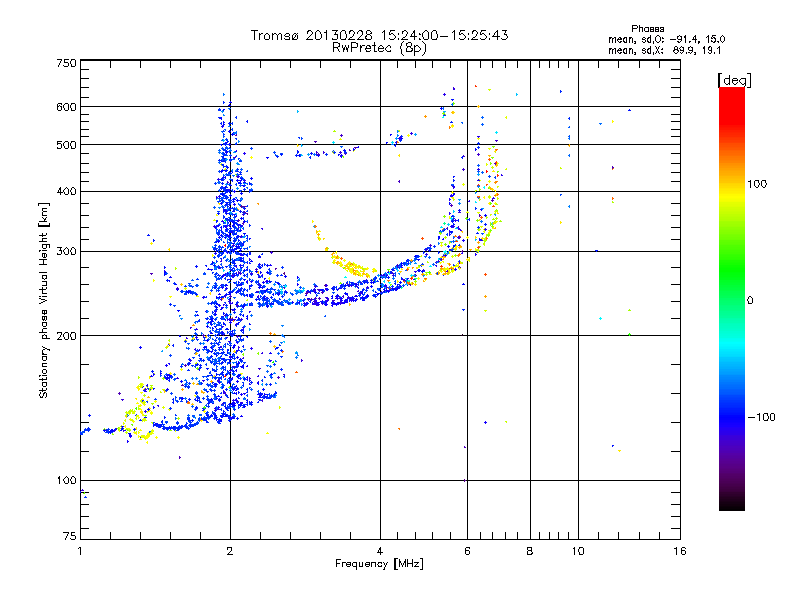This screenshot has width=800, height=600.
Task: Click the y-axis tick label '300'
Action: (66, 252)
